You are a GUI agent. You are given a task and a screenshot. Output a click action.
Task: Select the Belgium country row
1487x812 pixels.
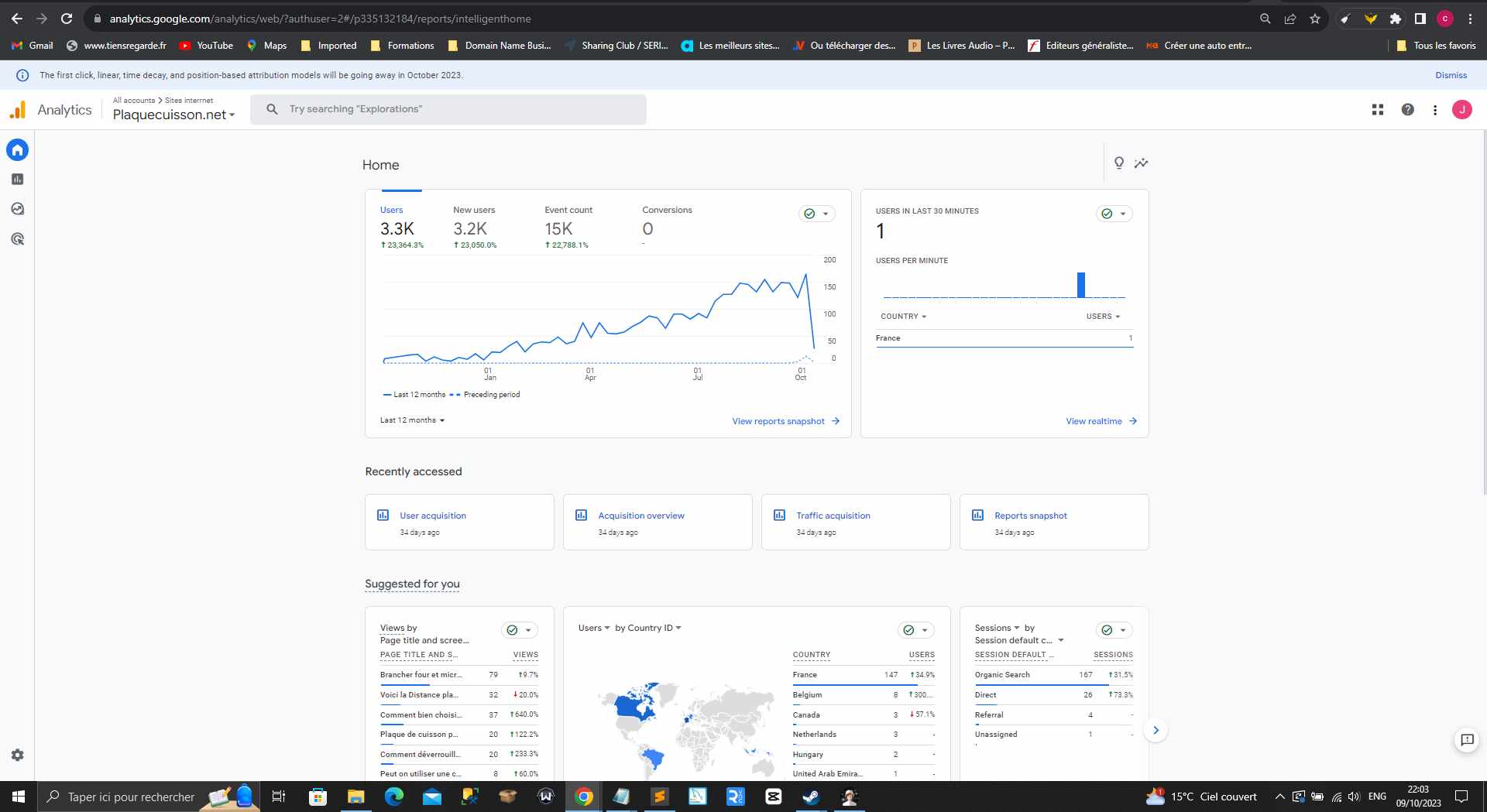pos(864,695)
